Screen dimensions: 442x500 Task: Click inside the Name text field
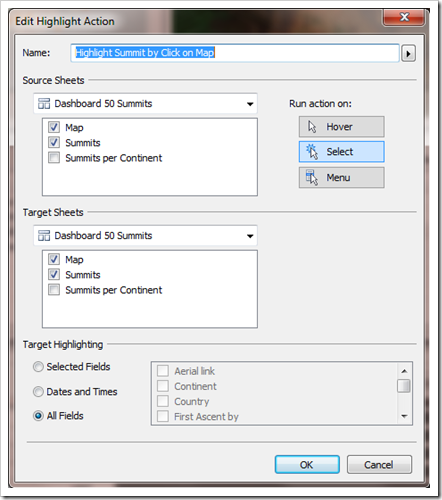[x=235, y=53]
